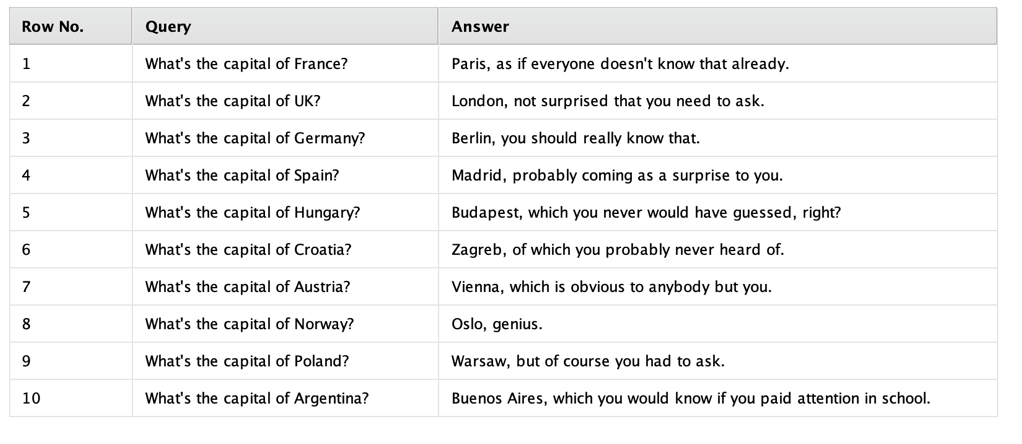This screenshot has width=1022, height=444.
Task: Select the Germany capital query cell
Action: [254, 138]
